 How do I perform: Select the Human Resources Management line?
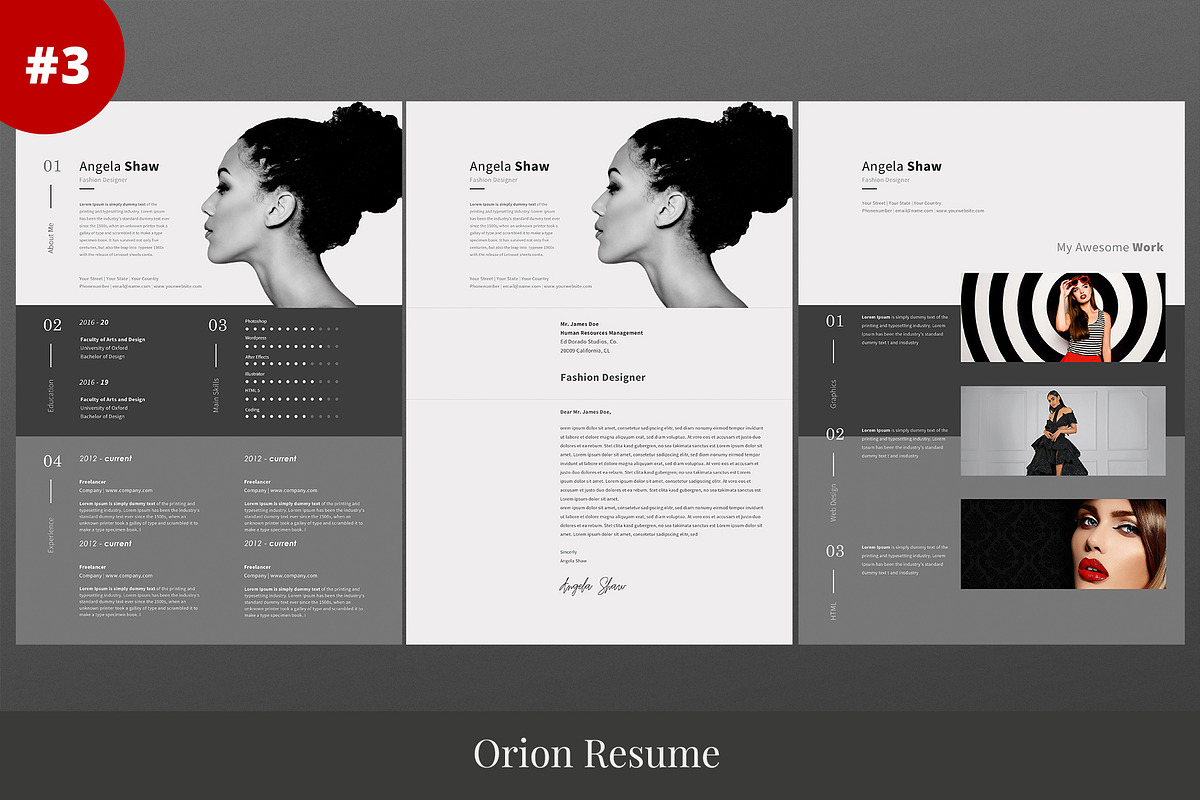tap(601, 333)
